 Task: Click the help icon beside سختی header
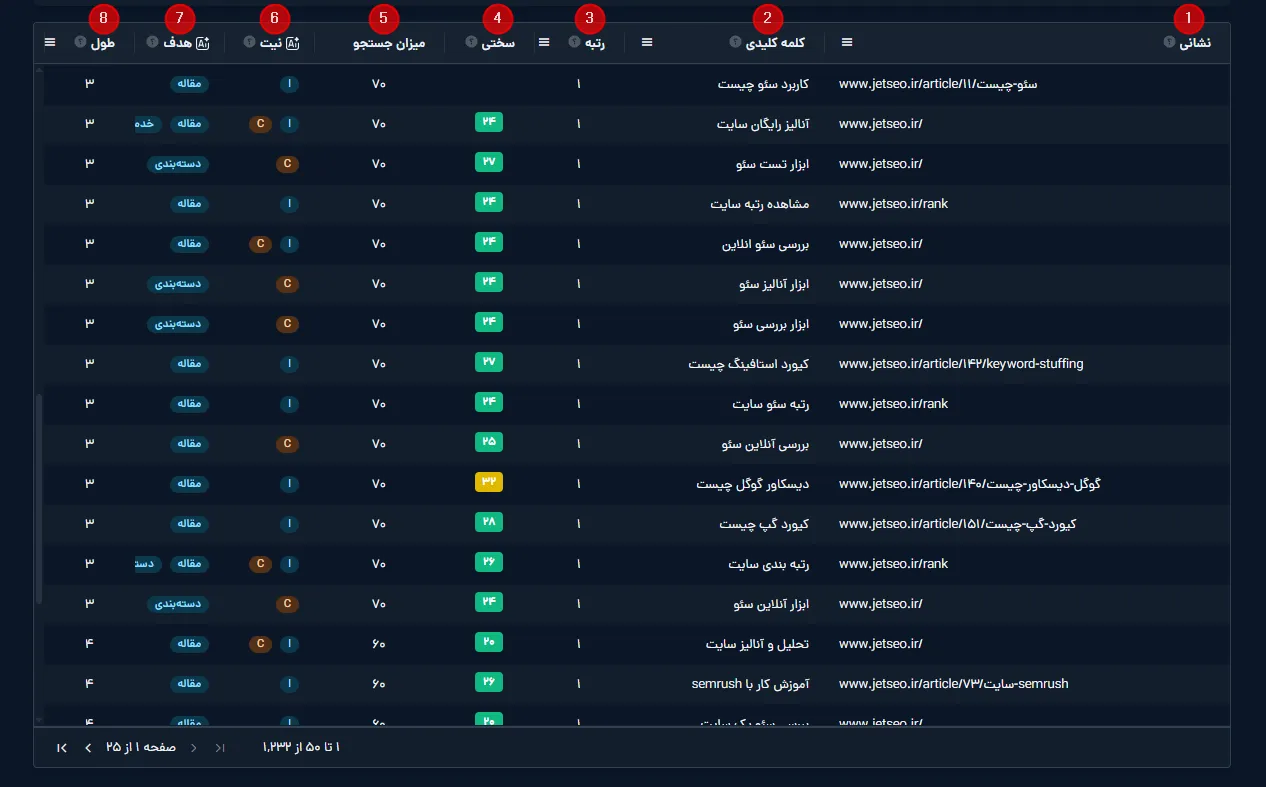[471, 42]
